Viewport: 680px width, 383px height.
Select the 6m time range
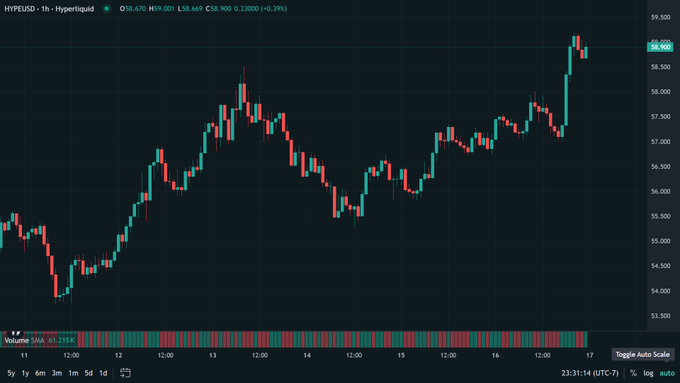click(40, 373)
